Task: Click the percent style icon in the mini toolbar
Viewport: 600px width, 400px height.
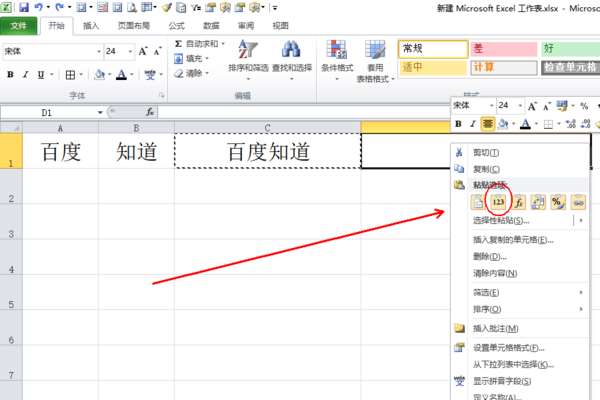Action: pyautogui.click(x=584, y=106)
